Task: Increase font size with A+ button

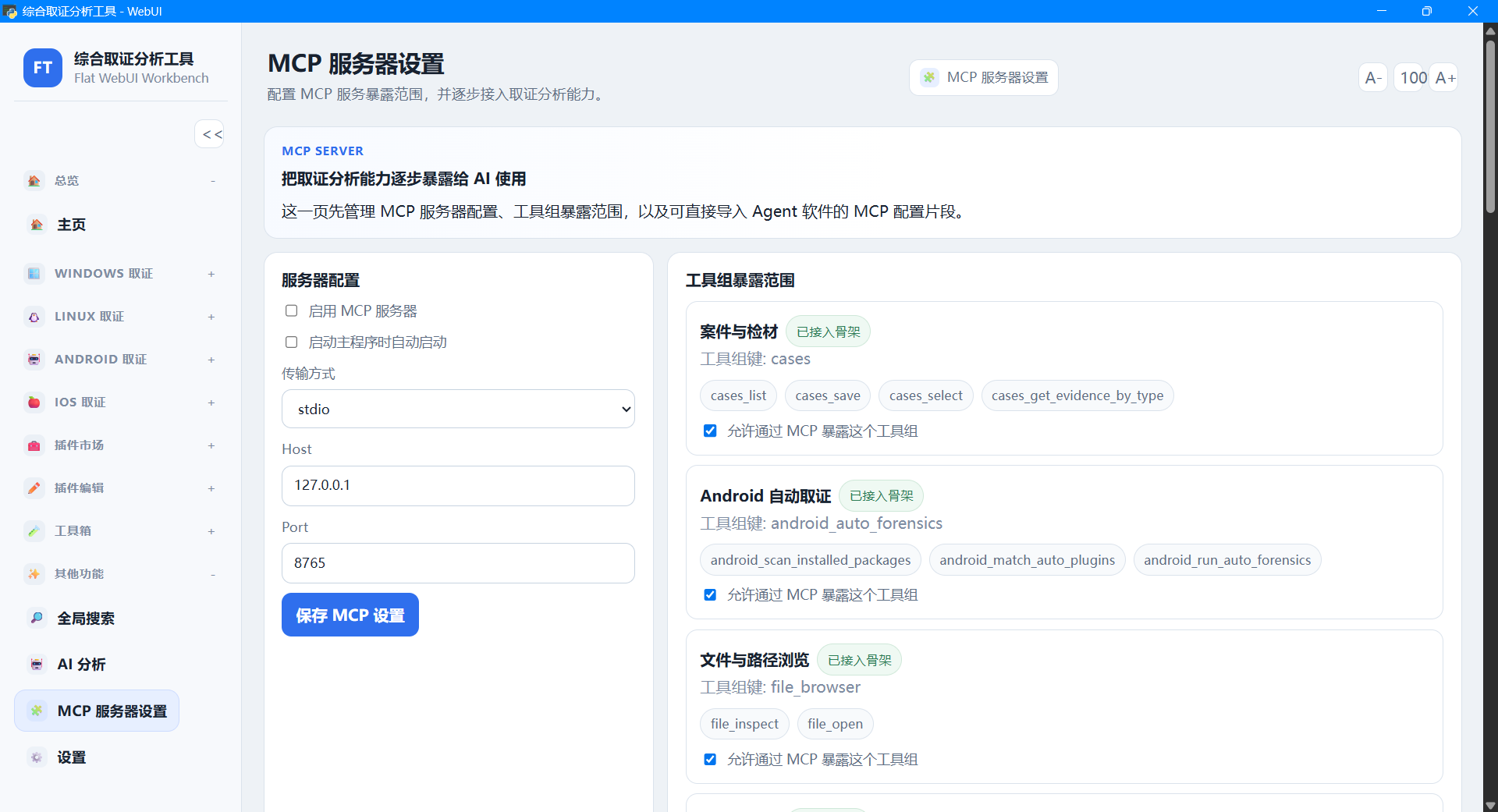Action: [x=1445, y=77]
